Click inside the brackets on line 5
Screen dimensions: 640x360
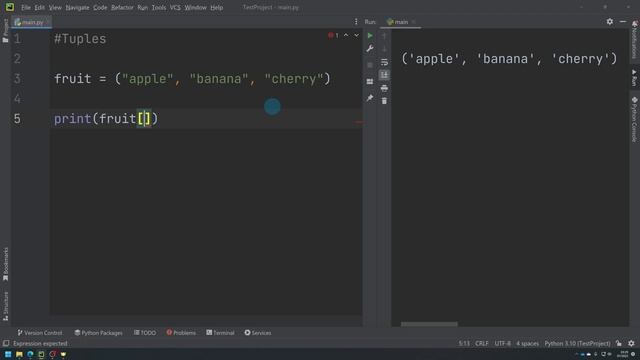(x=144, y=119)
